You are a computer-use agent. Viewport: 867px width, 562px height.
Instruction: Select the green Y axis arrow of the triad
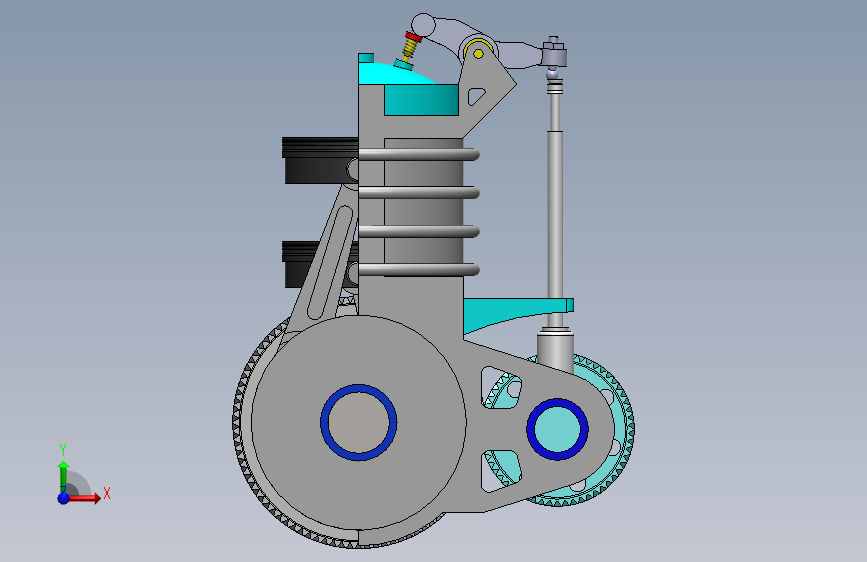coord(63,476)
